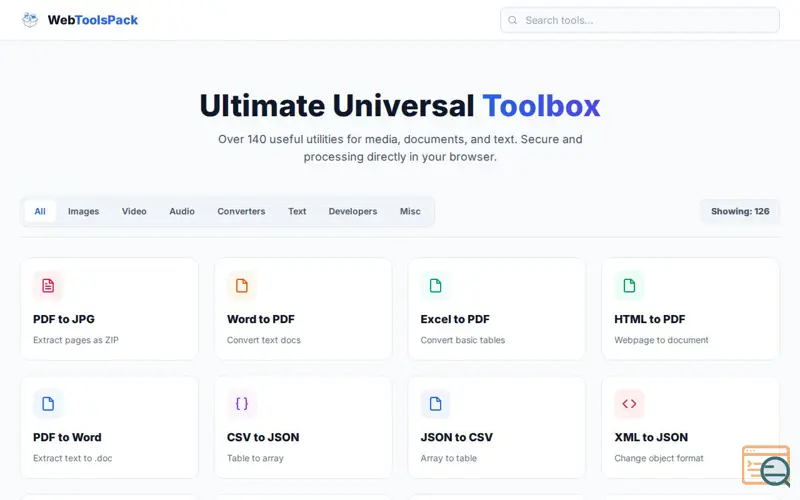Switch to the Images category tab
Screen dimensions: 800x500
coord(84,211)
